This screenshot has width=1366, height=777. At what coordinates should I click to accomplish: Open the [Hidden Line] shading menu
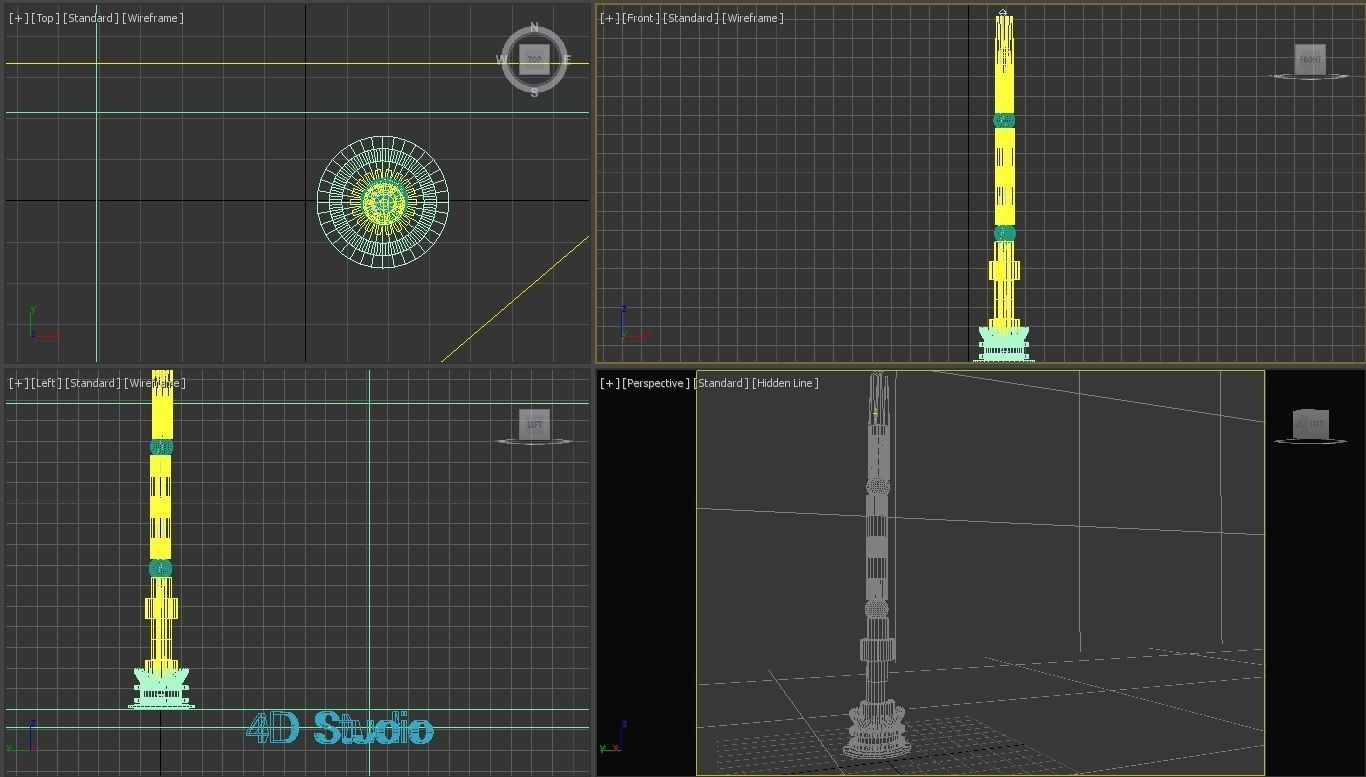[786, 383]
